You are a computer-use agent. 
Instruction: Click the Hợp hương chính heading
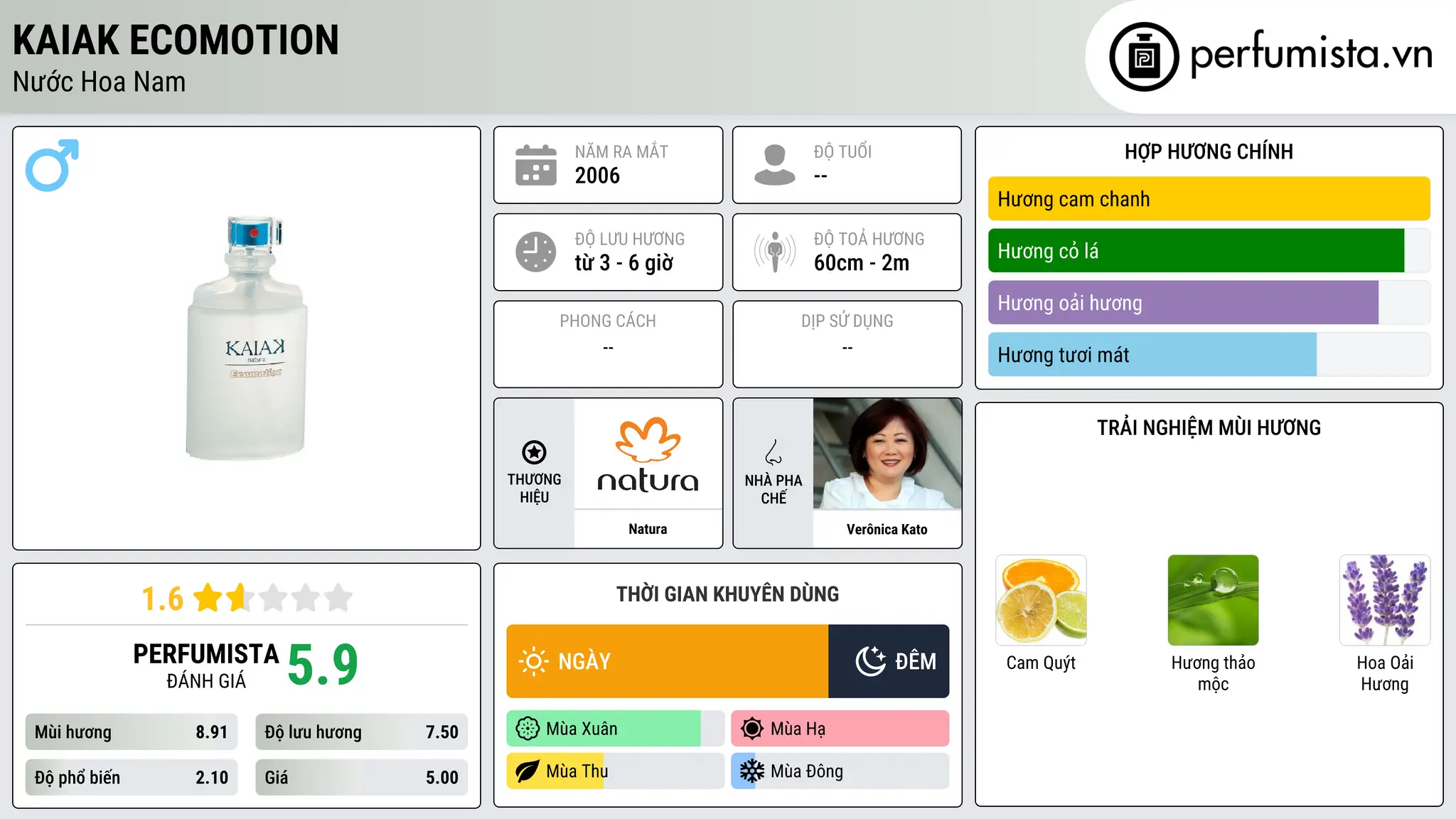point(1209,151)
